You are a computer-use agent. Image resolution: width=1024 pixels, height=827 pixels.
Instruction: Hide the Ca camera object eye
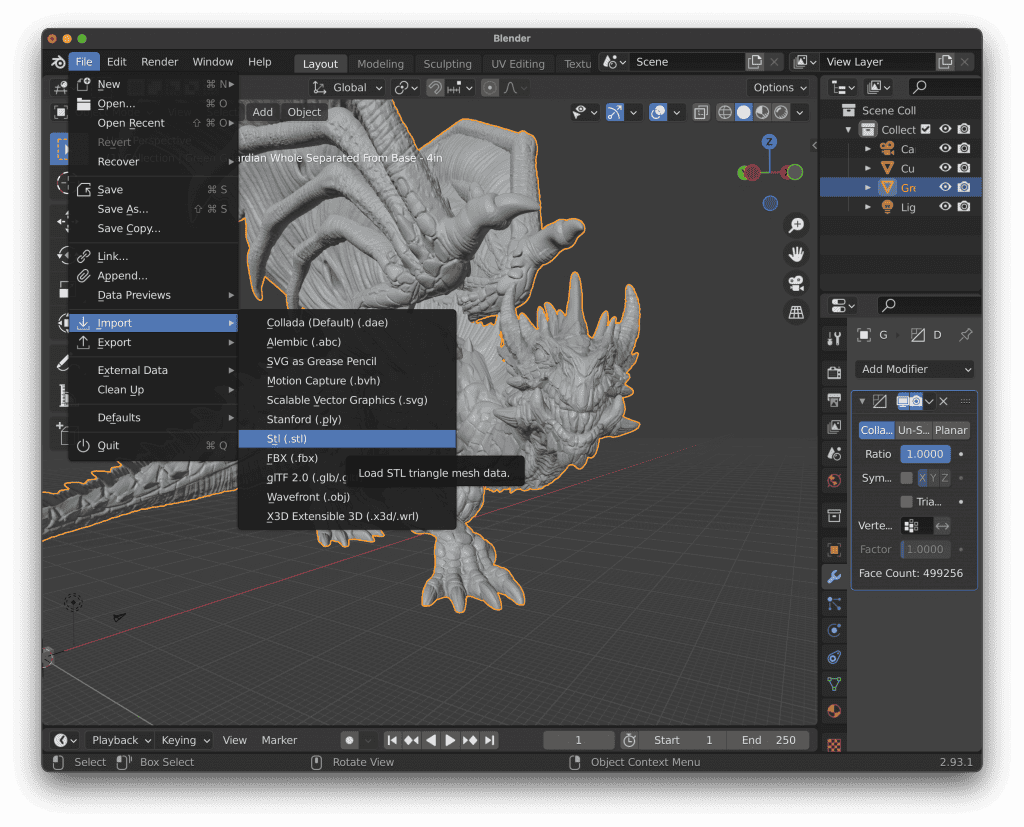(x=945, y=148)
